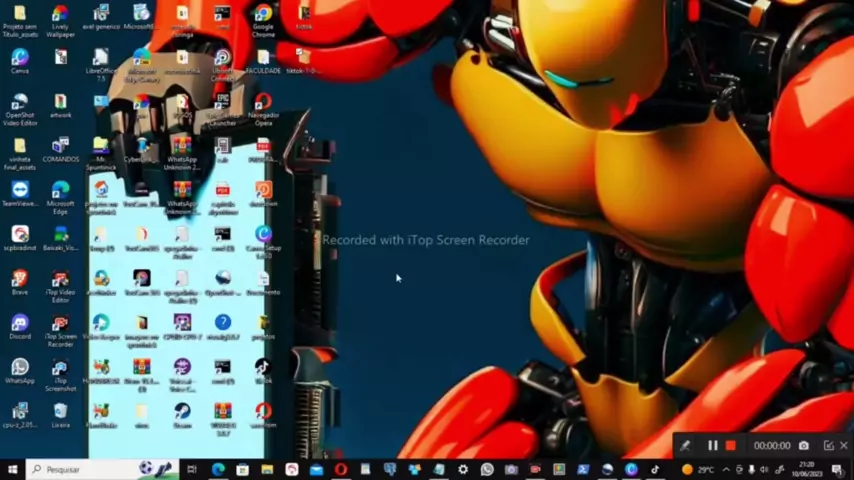The width and height of the screenshot is (854, 480).
Task: Open the recorder's pen annotation tool
Action: 685,446
